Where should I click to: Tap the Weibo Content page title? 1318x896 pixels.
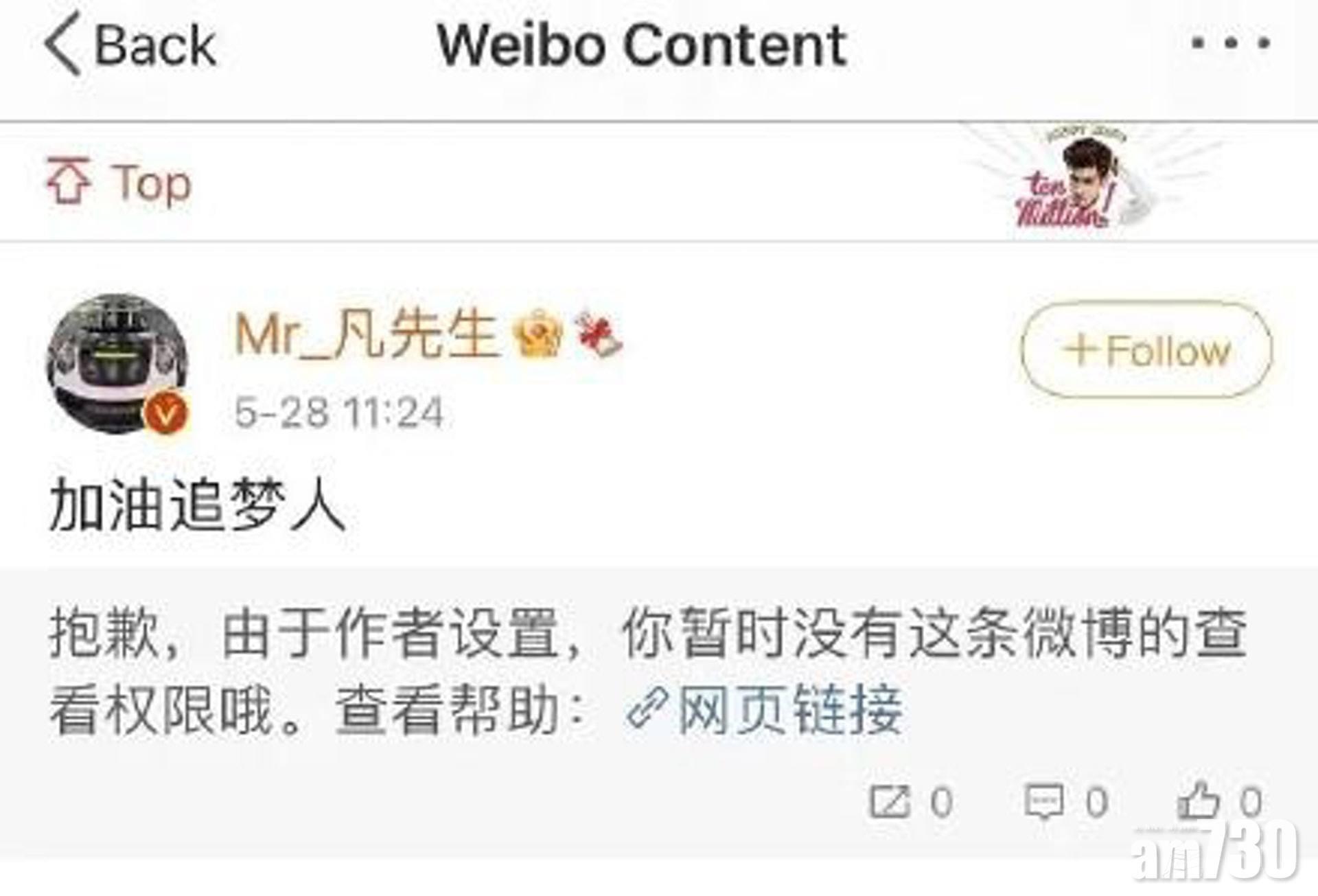pyautogui.click(x=643, y=45)
